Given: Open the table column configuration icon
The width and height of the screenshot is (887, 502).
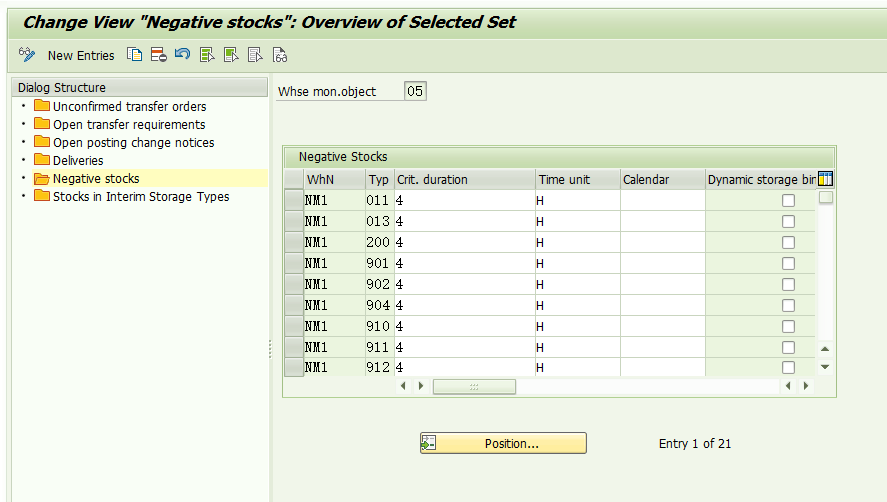Looking at the screenshot, I should point(825,179).
